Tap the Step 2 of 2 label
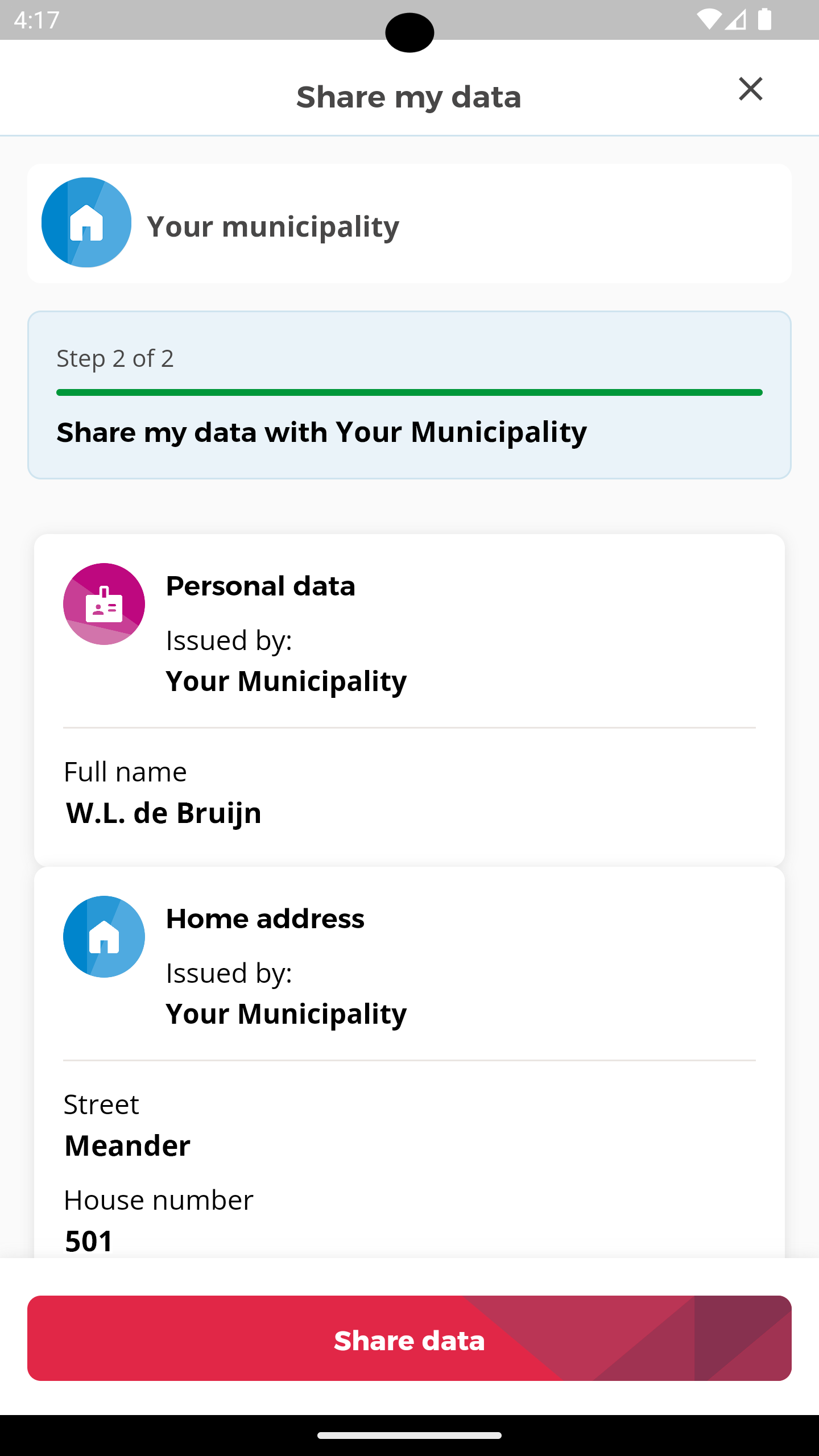 115,359
